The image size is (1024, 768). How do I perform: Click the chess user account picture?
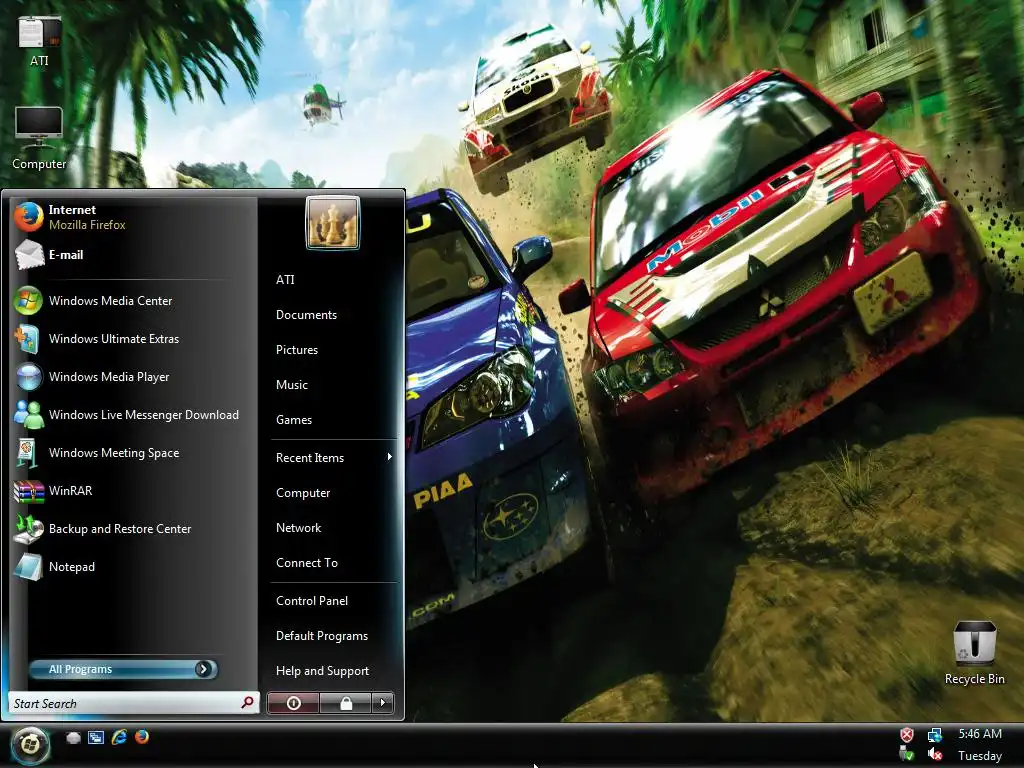[x=332, y=223]
